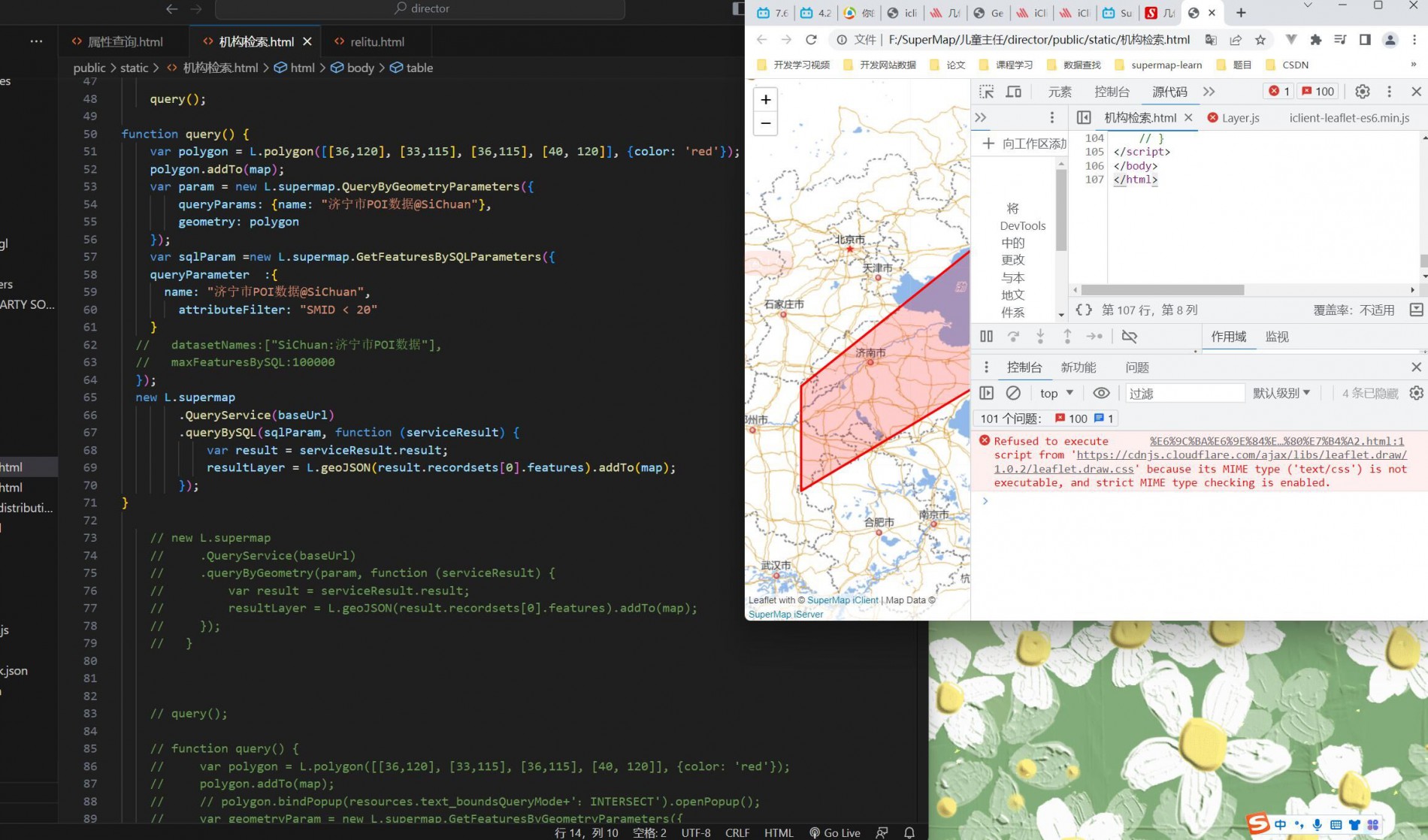Open 默认级别 log level dropdown

[x=1281, y=393]
